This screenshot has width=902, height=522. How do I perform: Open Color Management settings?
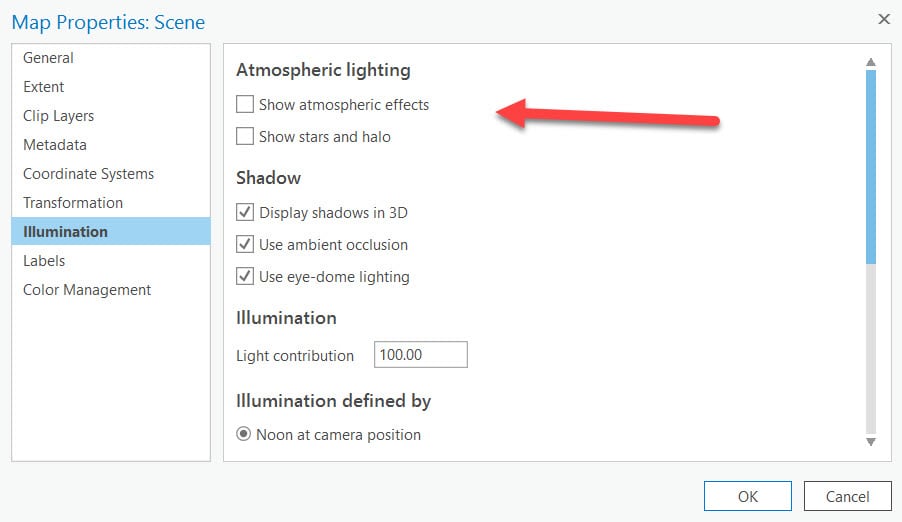87,290
